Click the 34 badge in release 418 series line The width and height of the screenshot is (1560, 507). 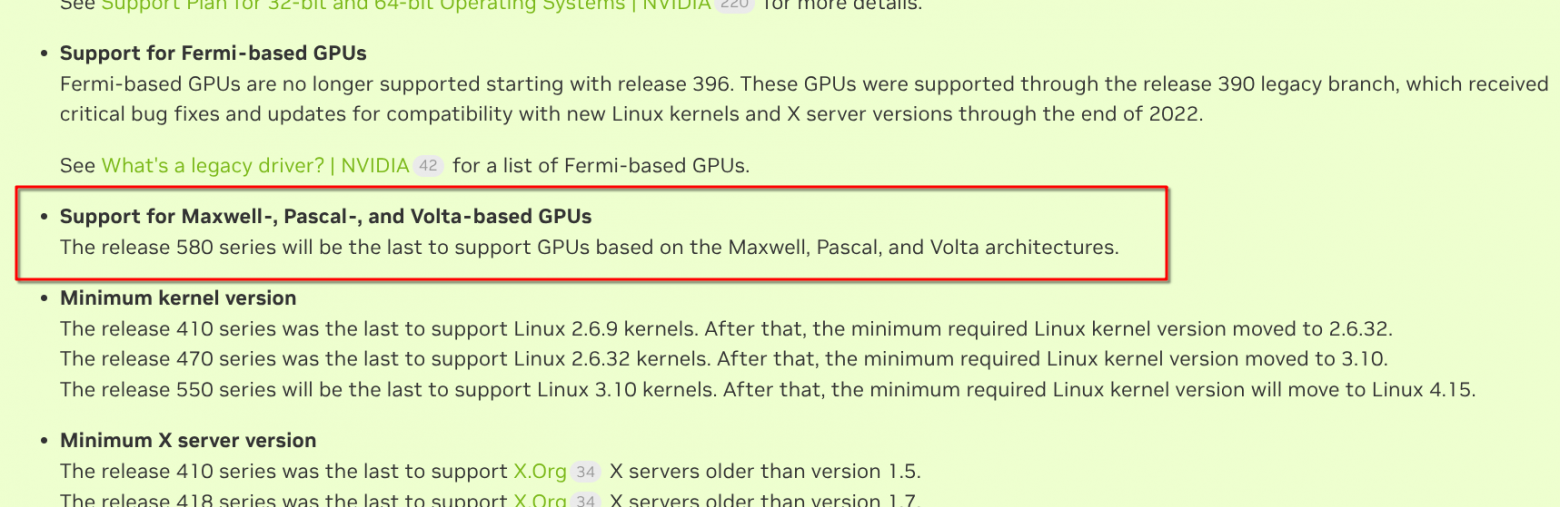click(x=586, y=501)
